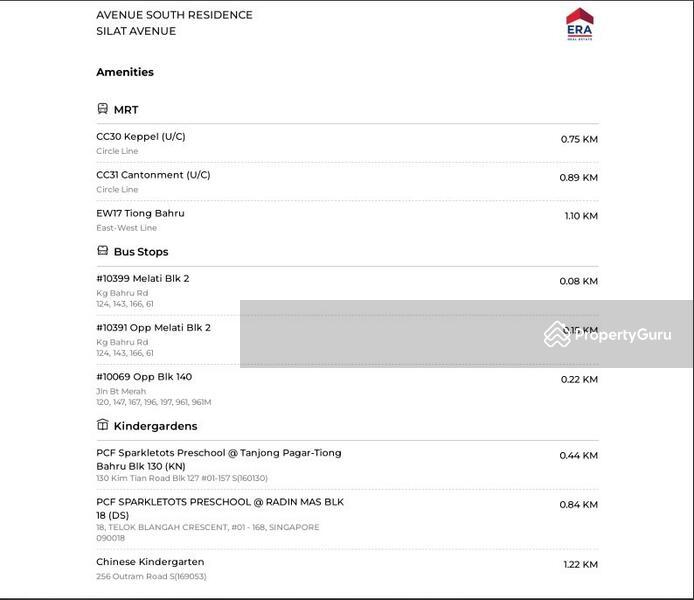Viewport: 694px width, 600px height.
Task: Click the Kindergardens section icon
Action: (102, 425)
